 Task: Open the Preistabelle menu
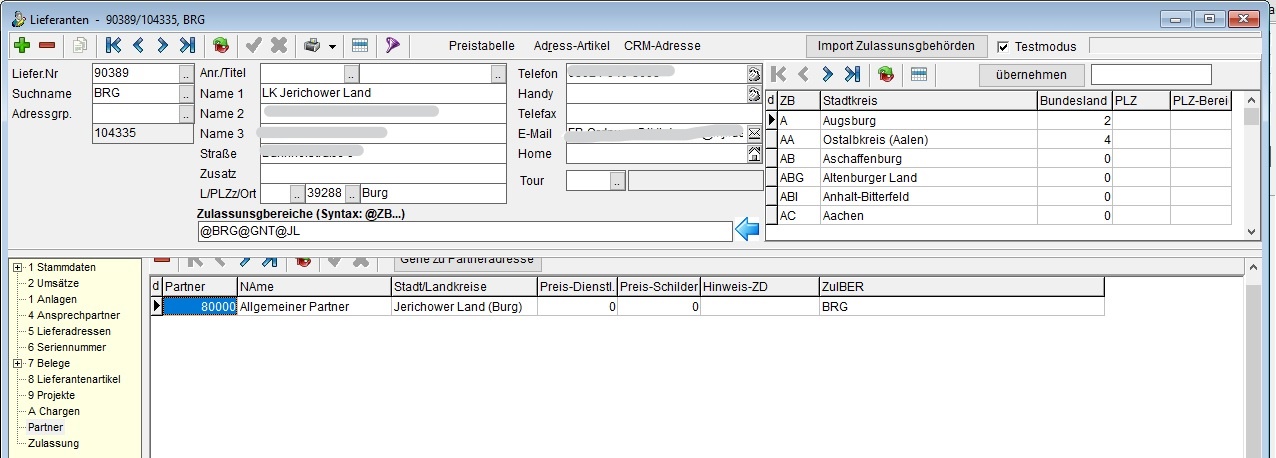click(481, 46)
